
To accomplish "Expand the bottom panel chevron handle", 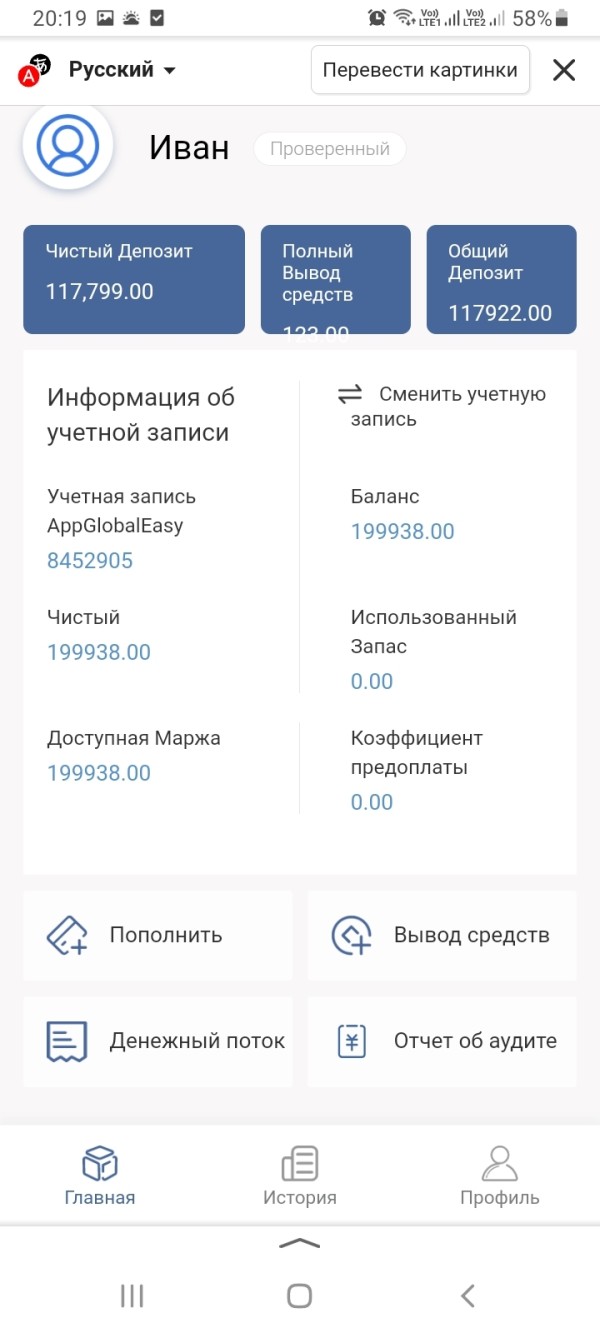I will pos(300,1243).
